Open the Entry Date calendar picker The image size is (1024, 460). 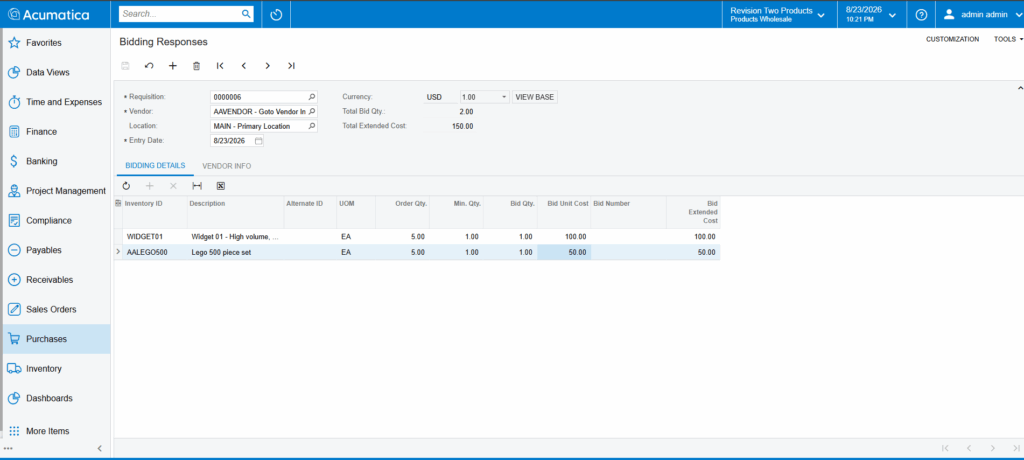(x=258, y=140)
